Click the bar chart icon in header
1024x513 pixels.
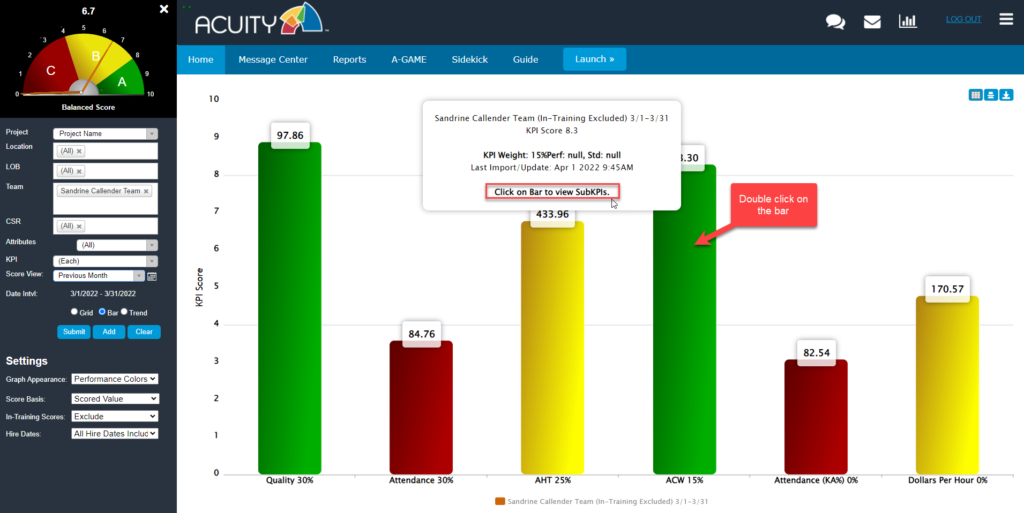[908, 21]
